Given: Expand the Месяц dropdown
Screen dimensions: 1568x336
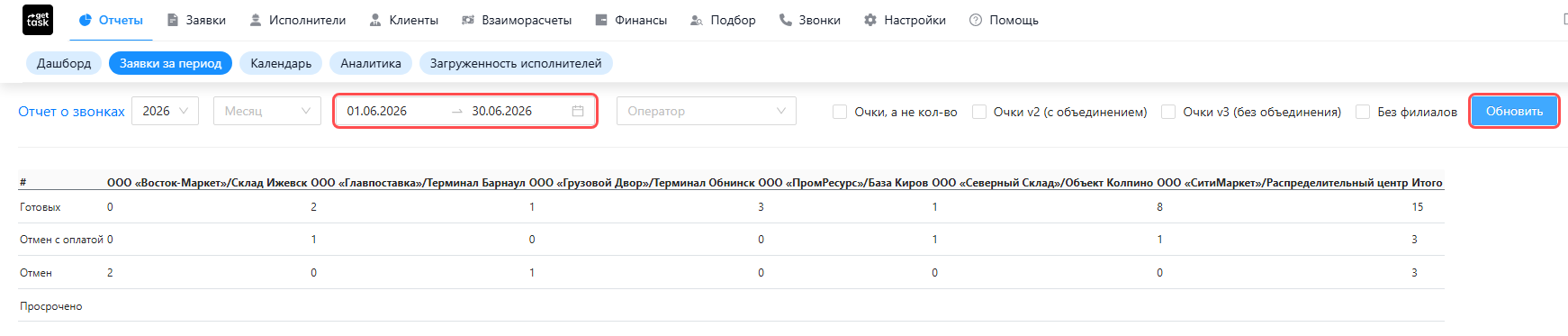Looking at the screenshot, I should point(267,111).
